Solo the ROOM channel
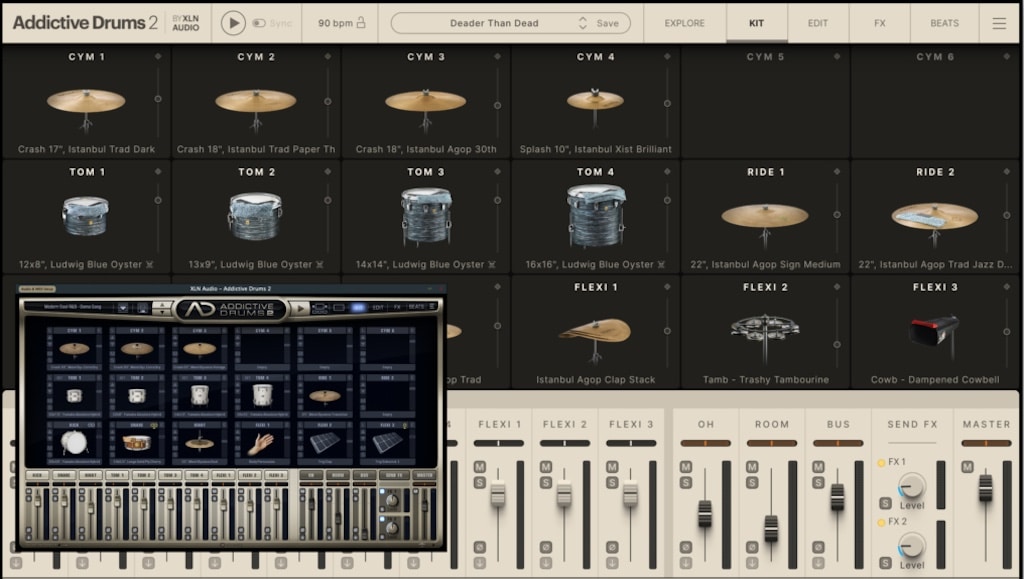The height and width of the screenshot is (579, 1024). point(752,483)
